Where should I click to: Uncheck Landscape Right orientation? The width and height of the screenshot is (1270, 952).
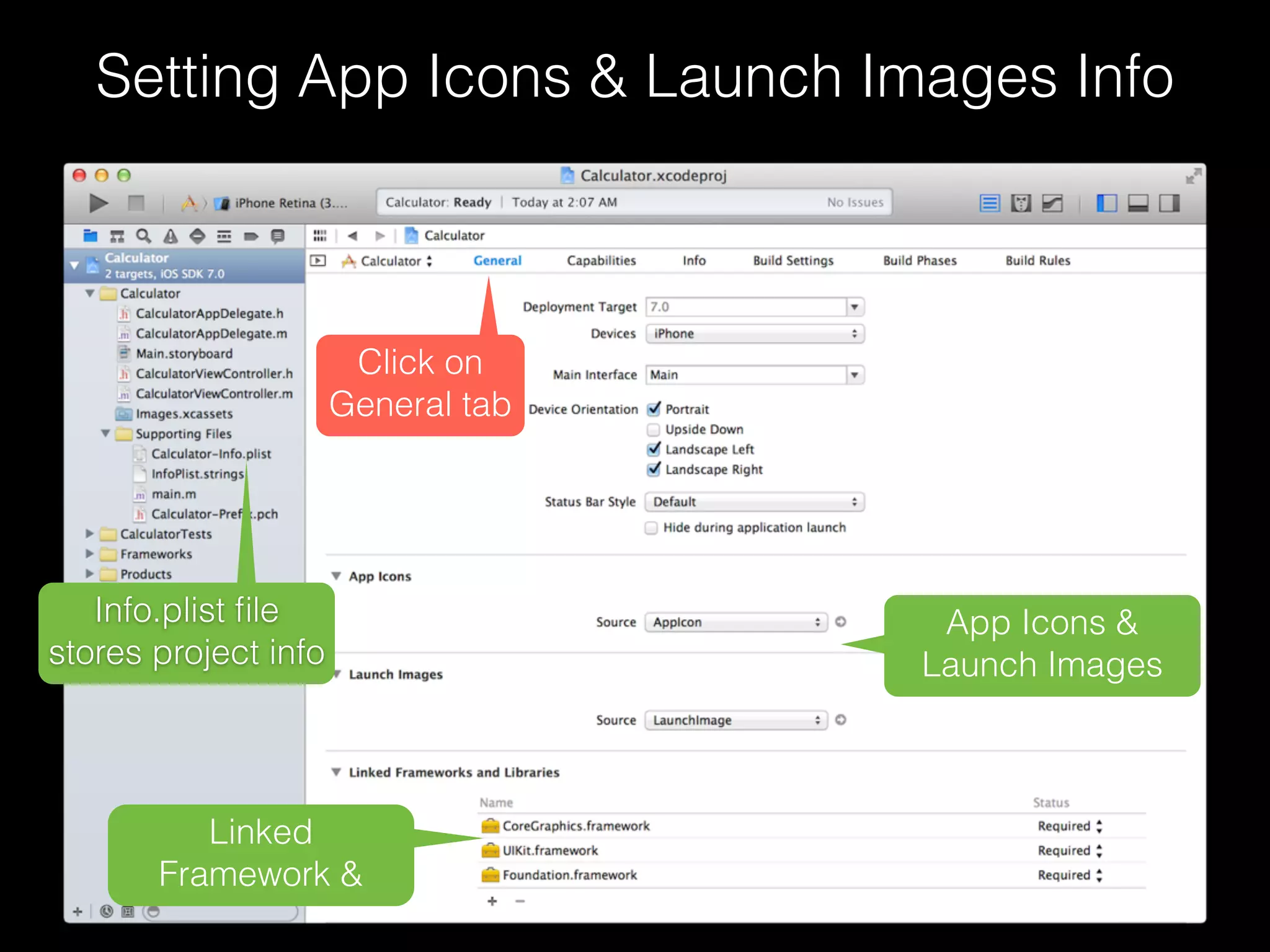point(654,469)
